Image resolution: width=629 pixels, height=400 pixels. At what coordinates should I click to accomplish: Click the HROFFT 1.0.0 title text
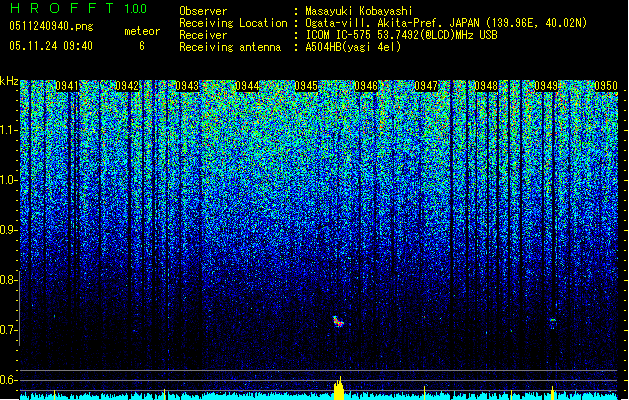coord(78,8)
